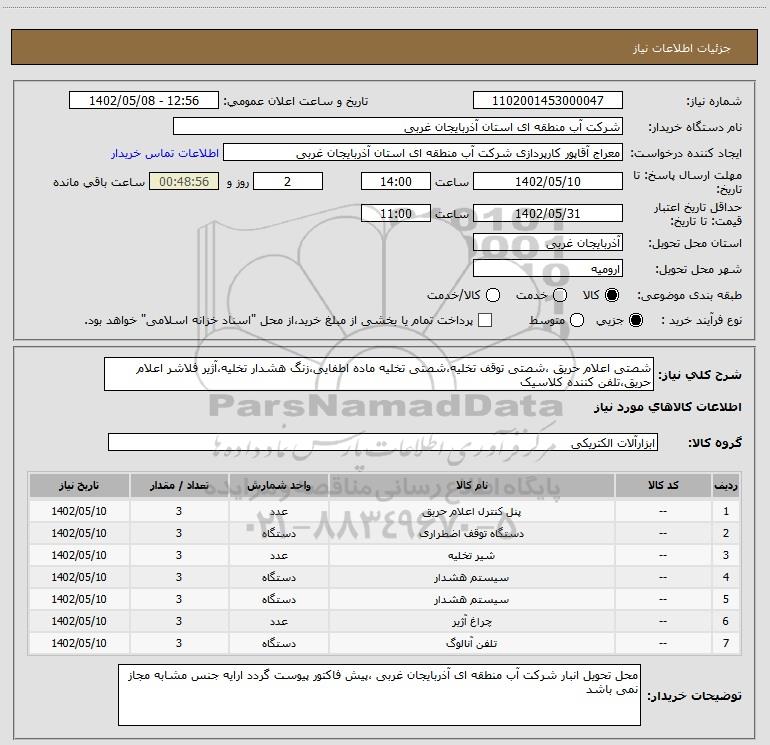Click the شهر محل تحویل field ارومیه
The width and height of the screenshot is (770, 745).
pos(548,268)
